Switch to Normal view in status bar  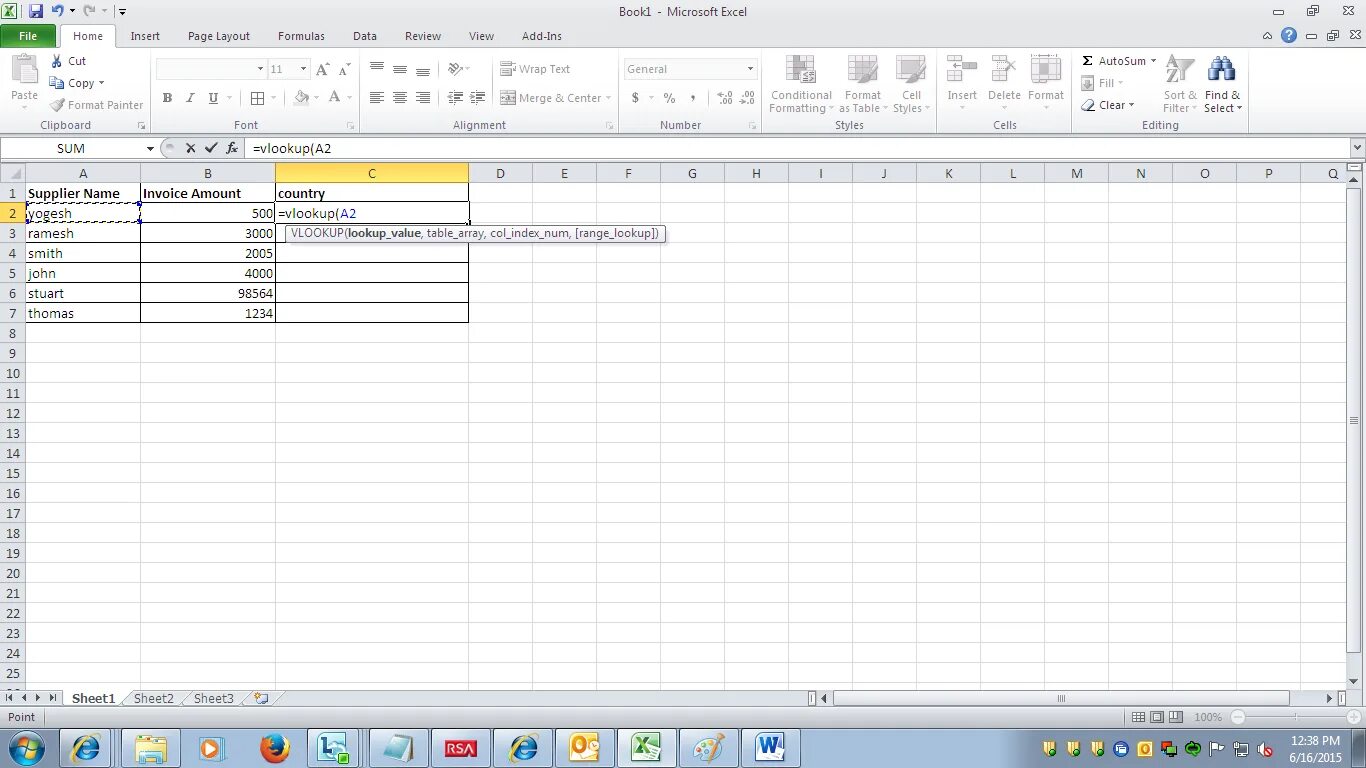(x=1138, y=717)
